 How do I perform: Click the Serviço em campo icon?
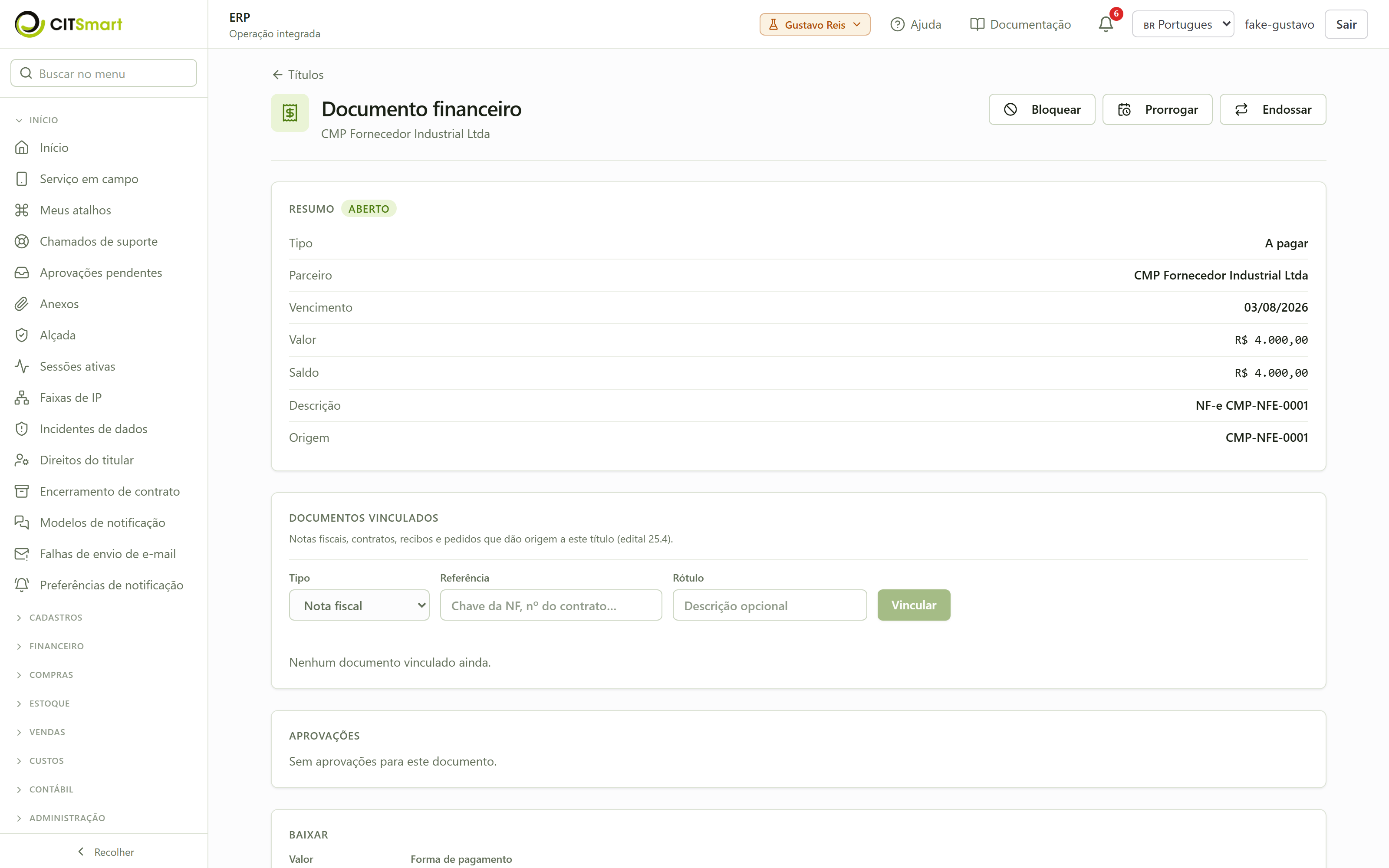coord(22,178)
